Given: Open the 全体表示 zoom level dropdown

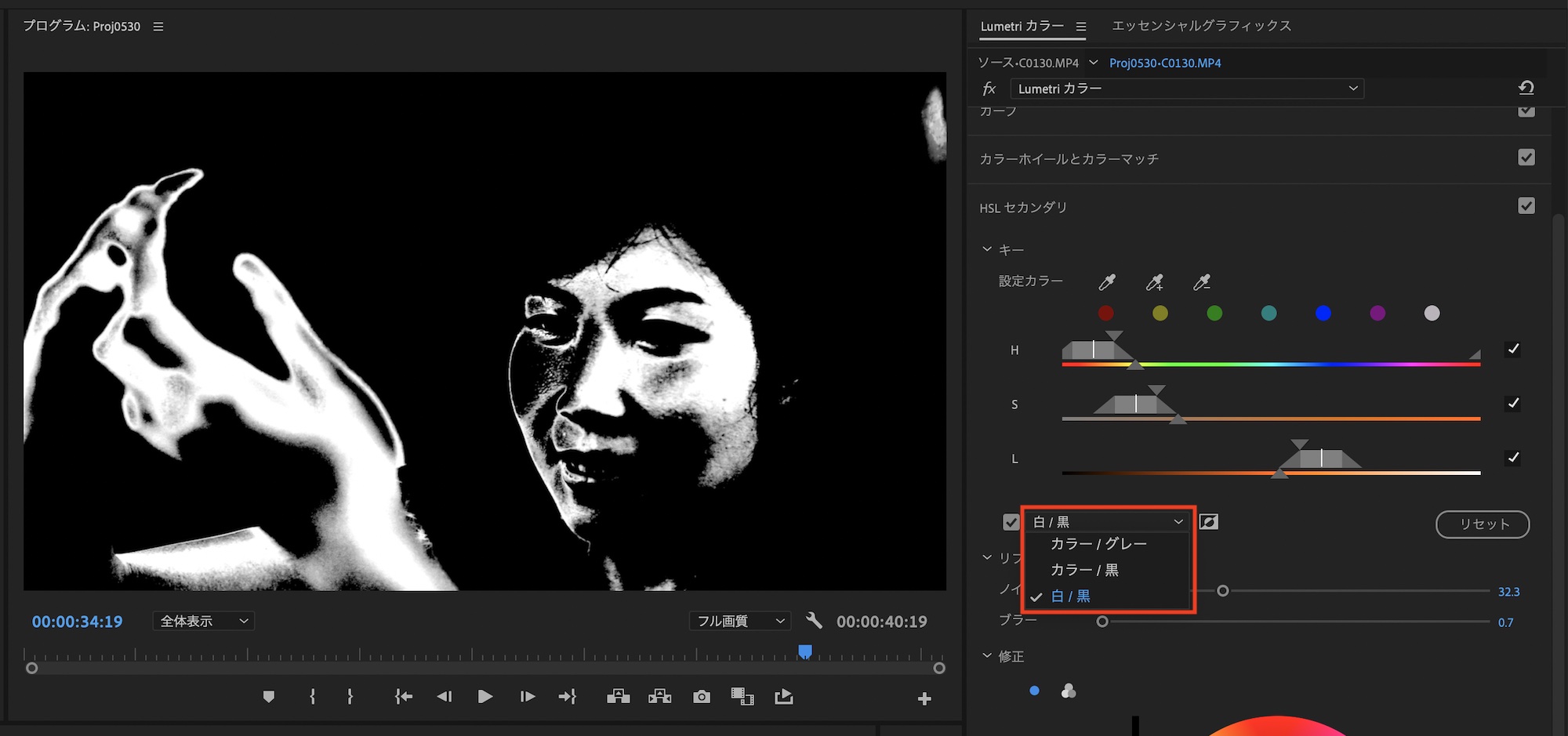Looking at the screenshot, I should click(203, 622).
